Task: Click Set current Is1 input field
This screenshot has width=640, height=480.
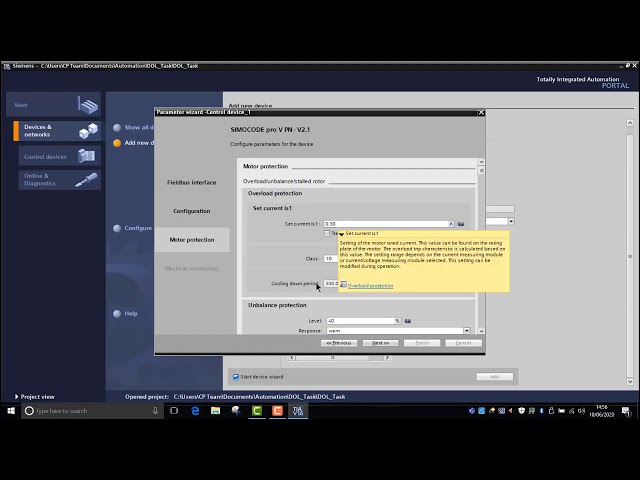Action: (389, 224)
